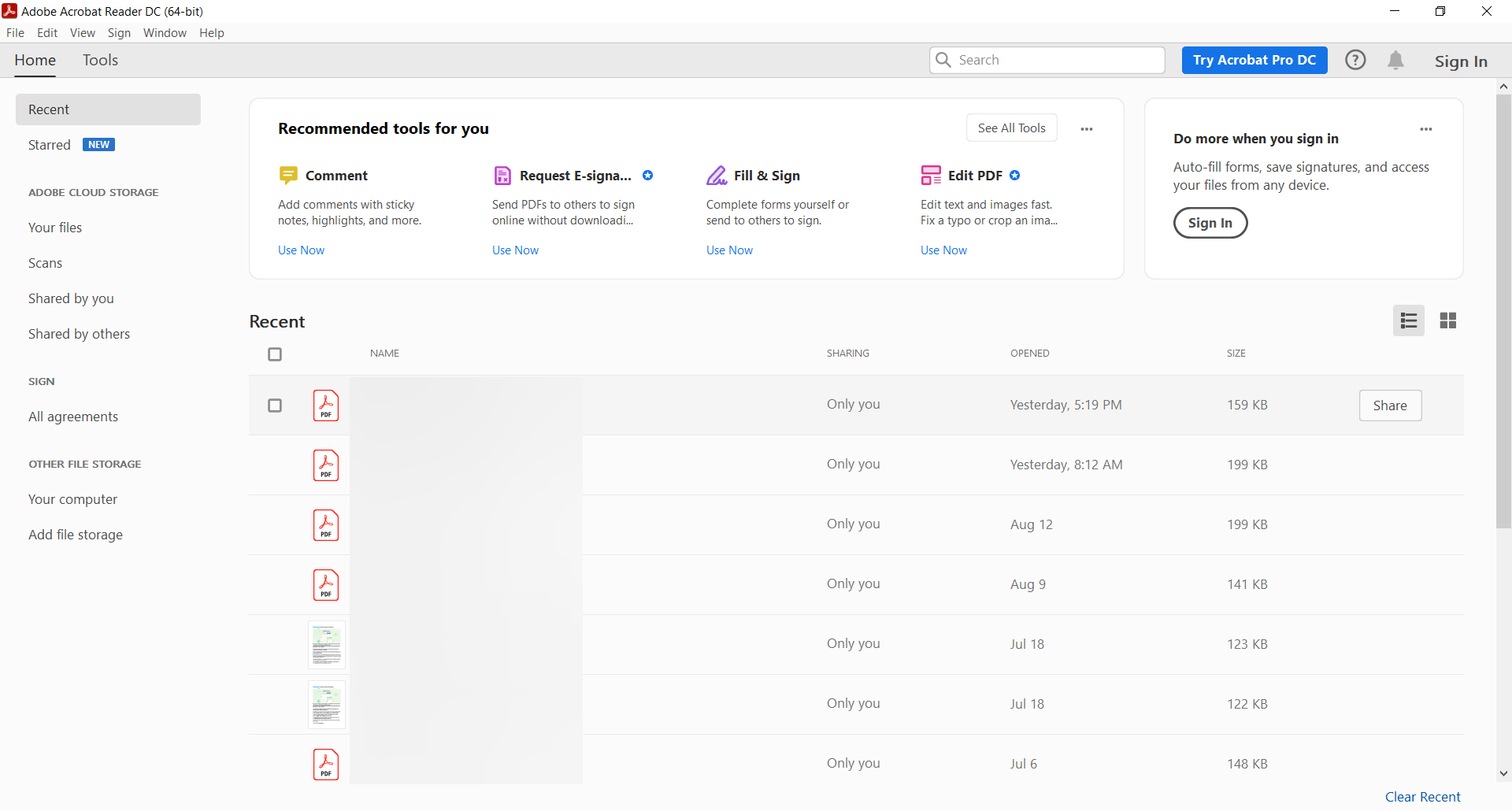The image size is (1512, 811).
Task: Open the Help menu
Action: [x=212, y=33]
